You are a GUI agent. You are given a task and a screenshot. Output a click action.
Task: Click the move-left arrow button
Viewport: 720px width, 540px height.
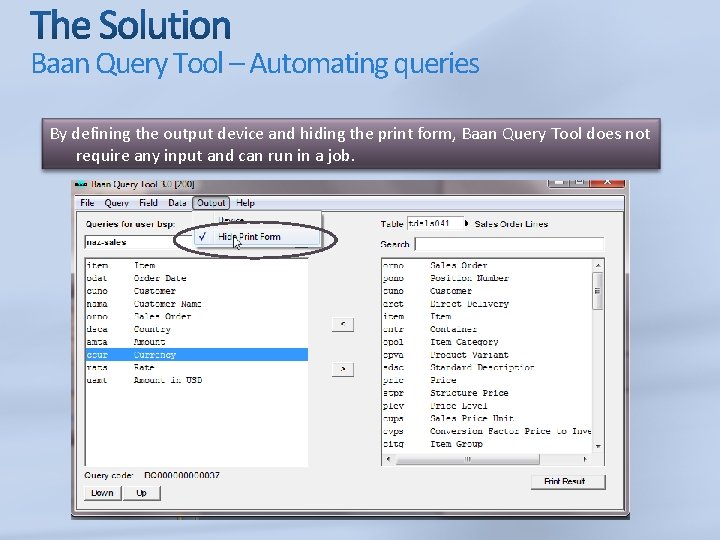pyautogui.click(x=343, y=325)
